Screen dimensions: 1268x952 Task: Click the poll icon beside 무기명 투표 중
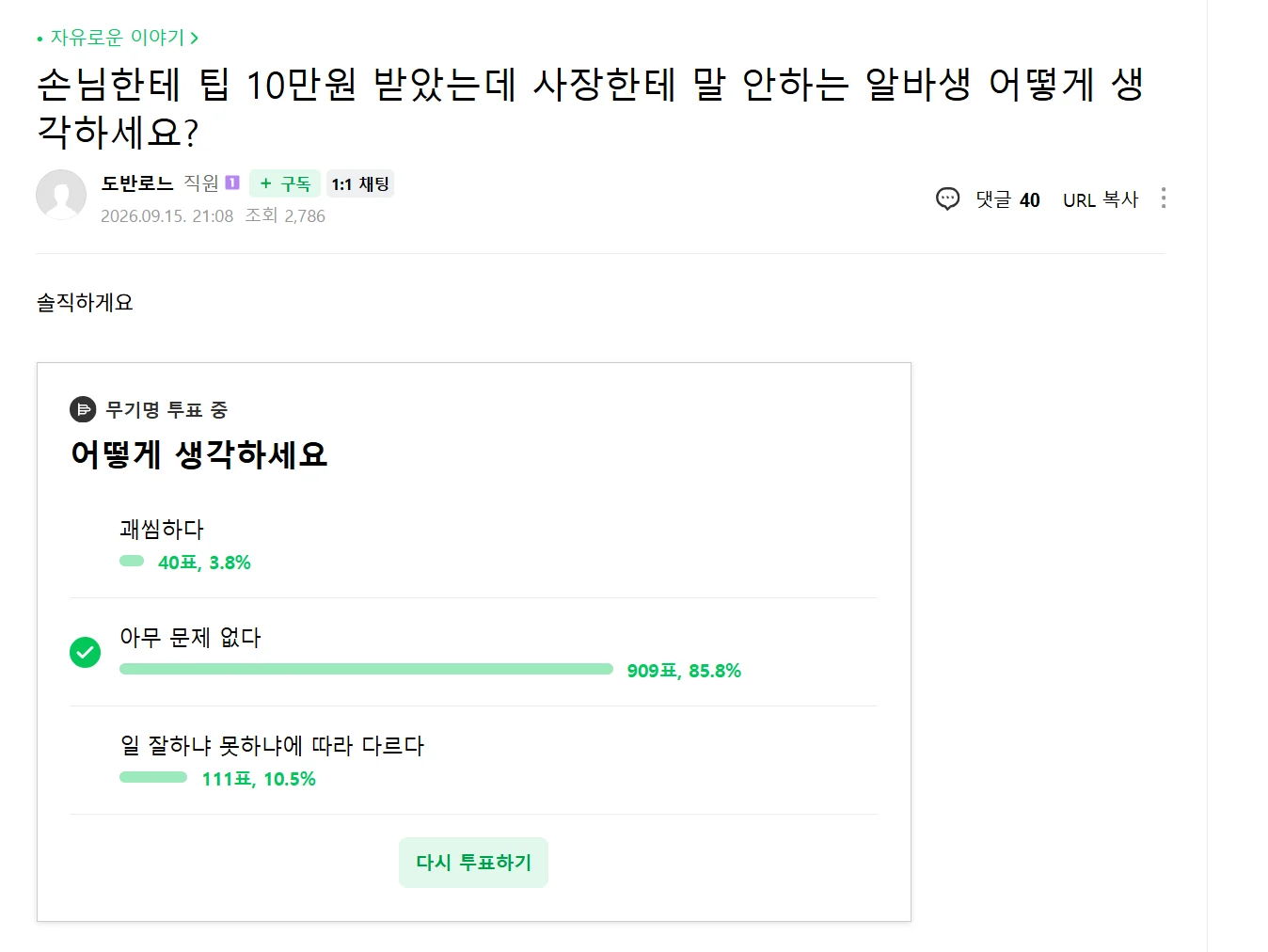[x=83, y=409]
